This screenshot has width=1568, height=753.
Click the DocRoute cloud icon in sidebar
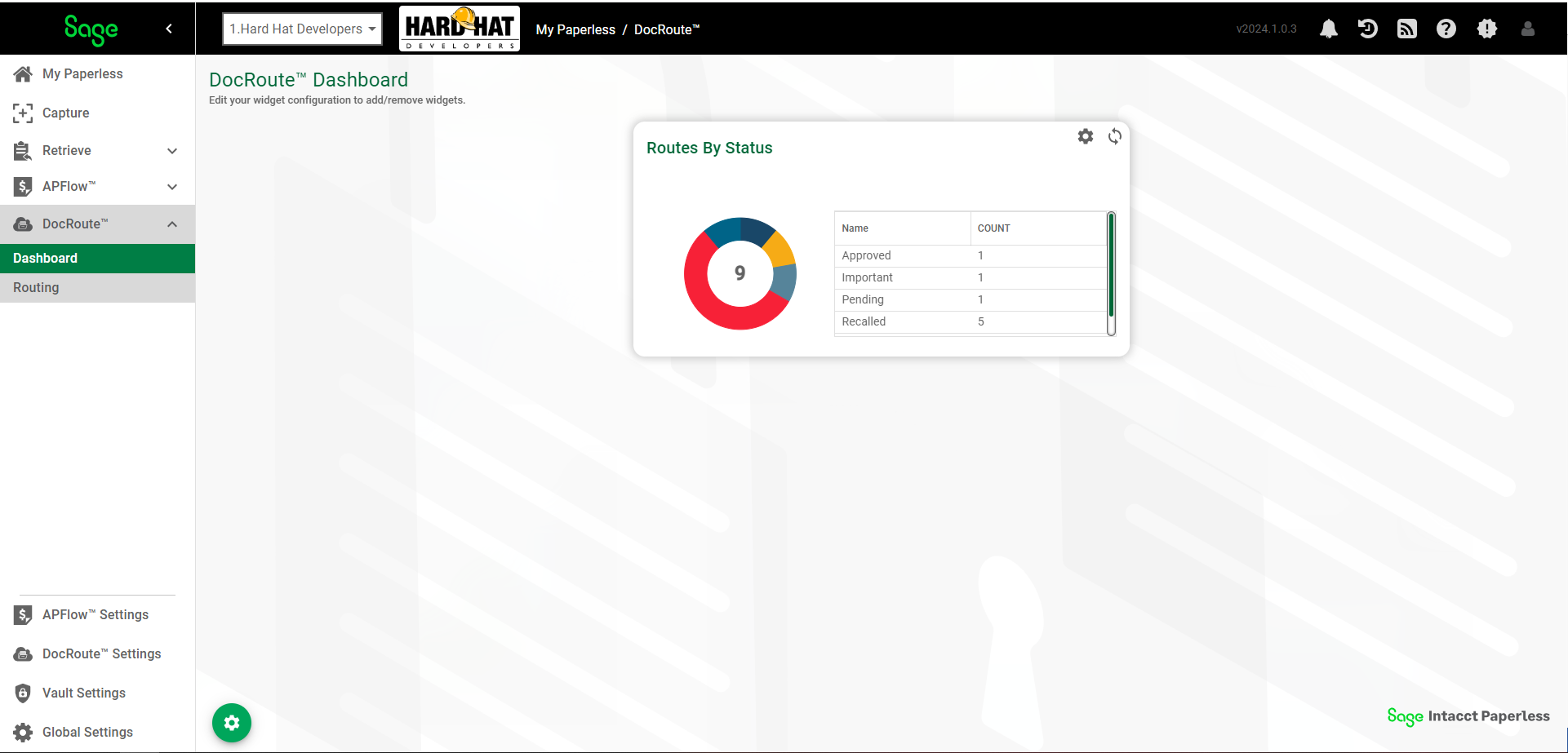point(23,224)
